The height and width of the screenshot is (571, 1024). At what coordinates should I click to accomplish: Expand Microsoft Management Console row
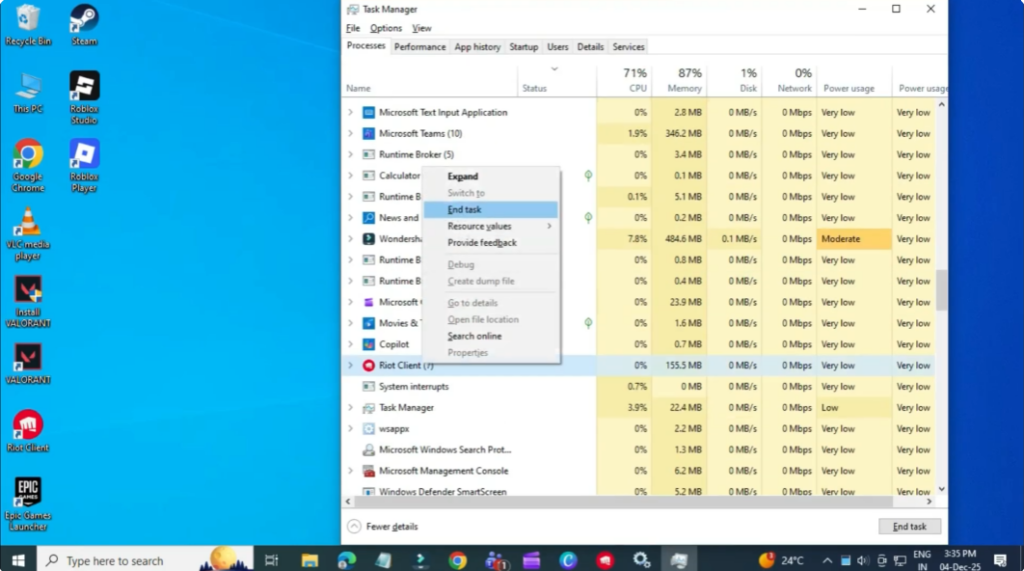(x=350, y=471)
